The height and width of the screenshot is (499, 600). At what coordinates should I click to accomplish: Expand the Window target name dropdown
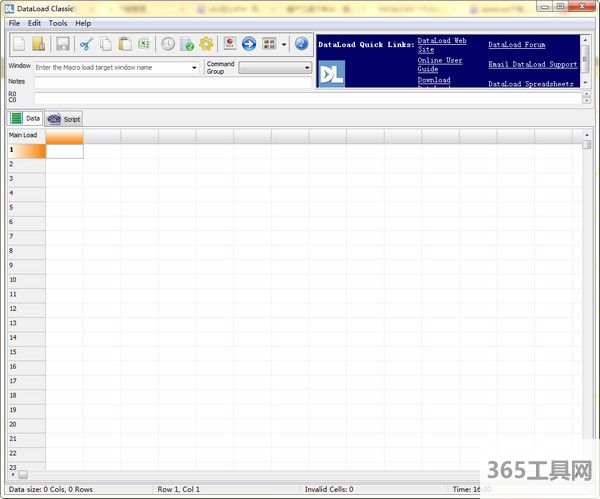pos(194,68)
